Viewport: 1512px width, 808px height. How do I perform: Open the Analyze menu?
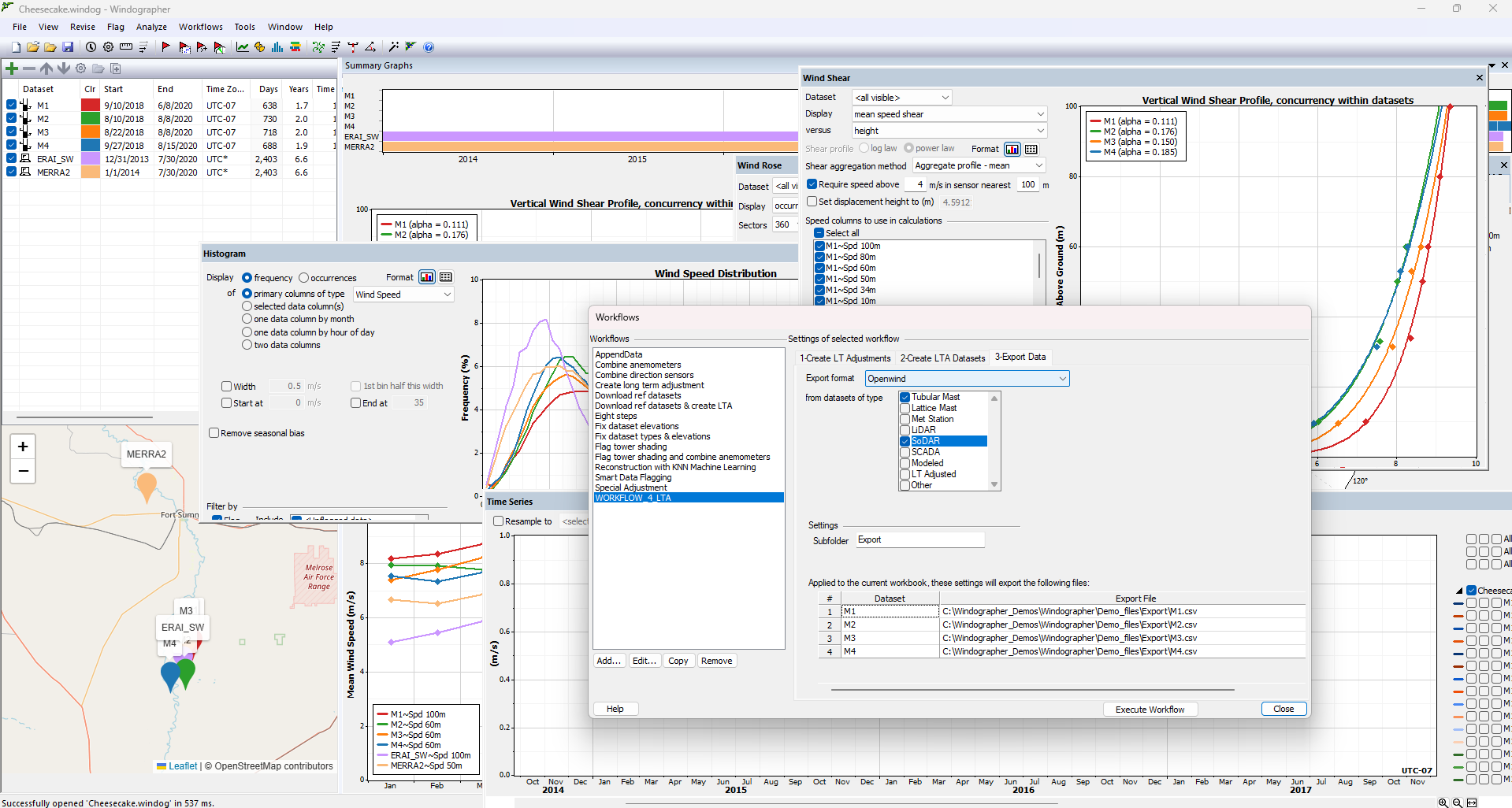pyautogui.click(x=150, y=26)
